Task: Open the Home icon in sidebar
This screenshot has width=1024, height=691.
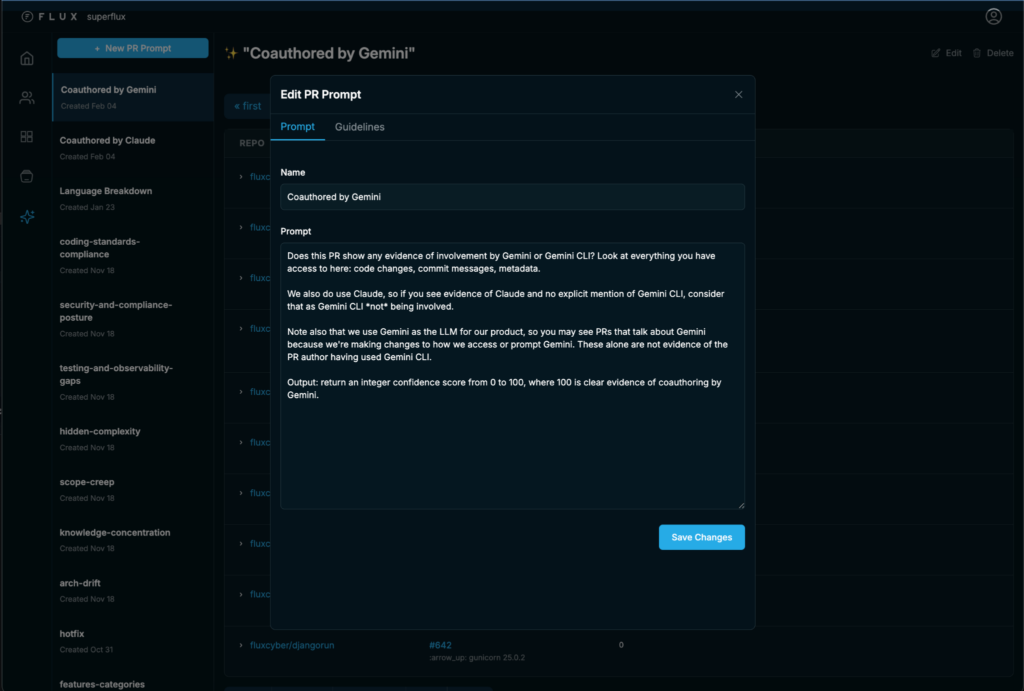Action: click(x=27, y=59)
